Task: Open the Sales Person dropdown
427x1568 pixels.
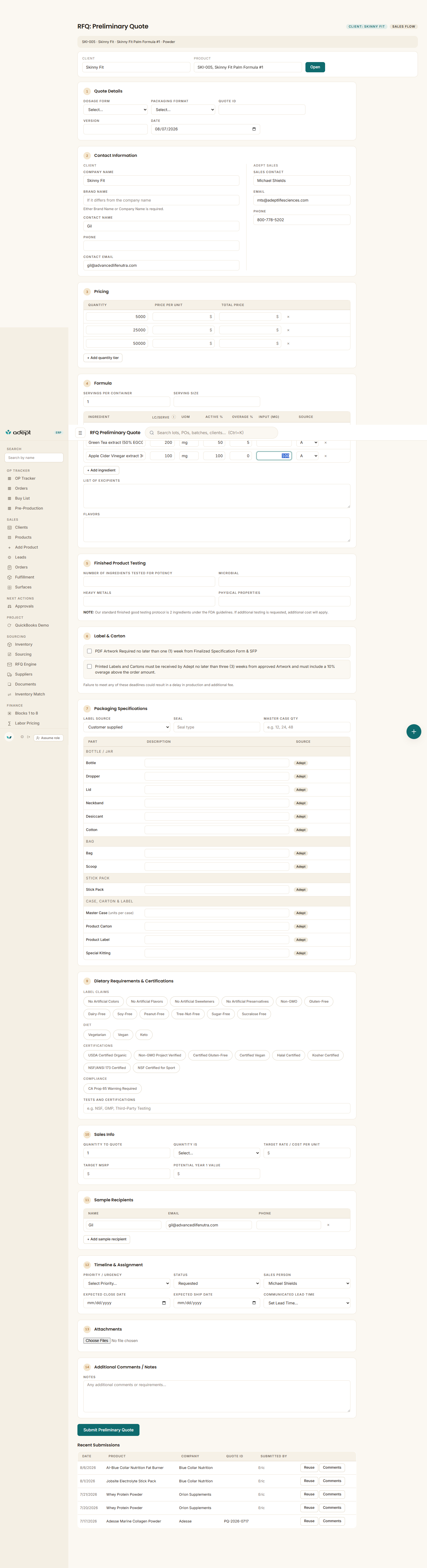Action: pyautogui.click(x=307, y=1283)
